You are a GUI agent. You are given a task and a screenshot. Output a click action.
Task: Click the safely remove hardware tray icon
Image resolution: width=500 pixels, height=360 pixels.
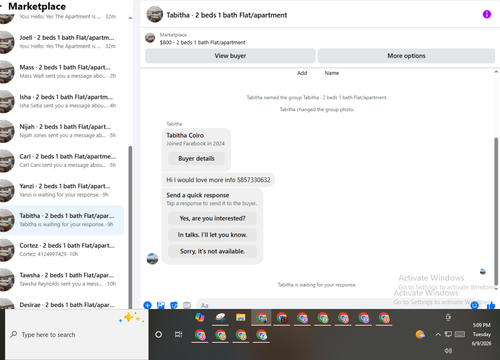tap(448, 317)
